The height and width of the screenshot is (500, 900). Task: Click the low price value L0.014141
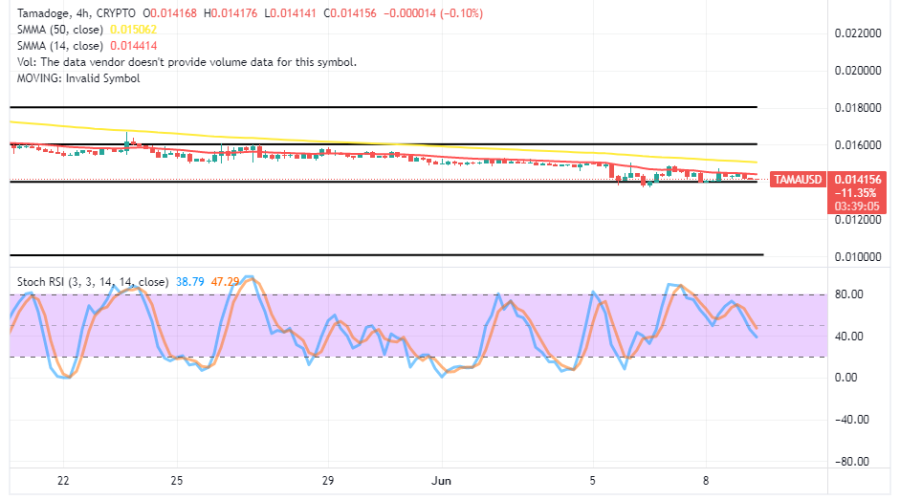290,13
